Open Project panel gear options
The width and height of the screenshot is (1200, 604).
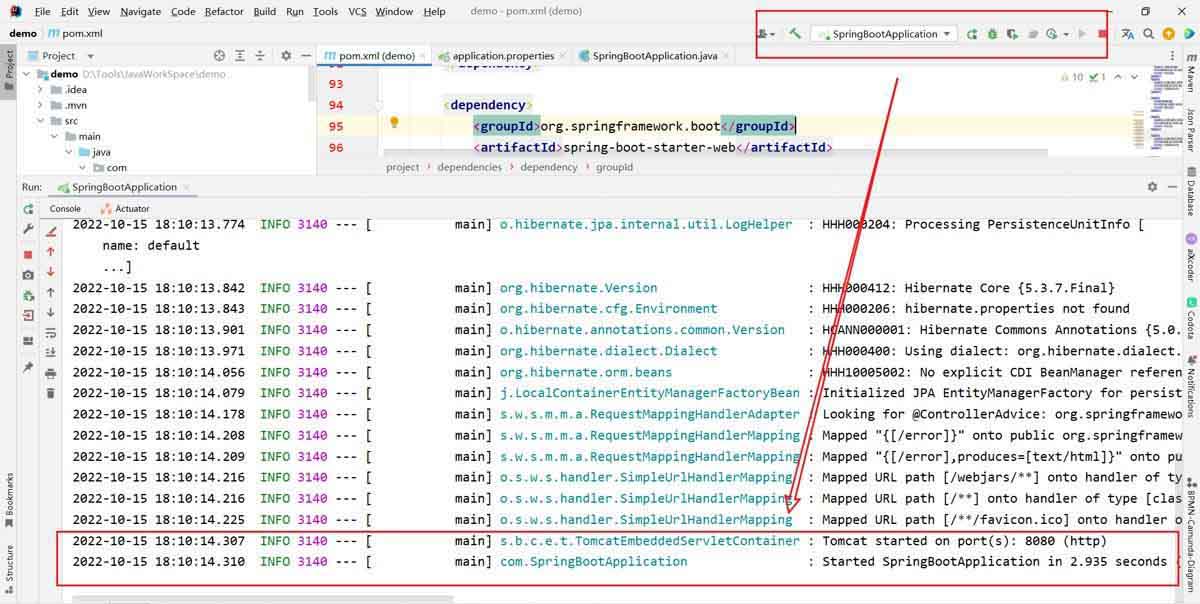[286, 56]
